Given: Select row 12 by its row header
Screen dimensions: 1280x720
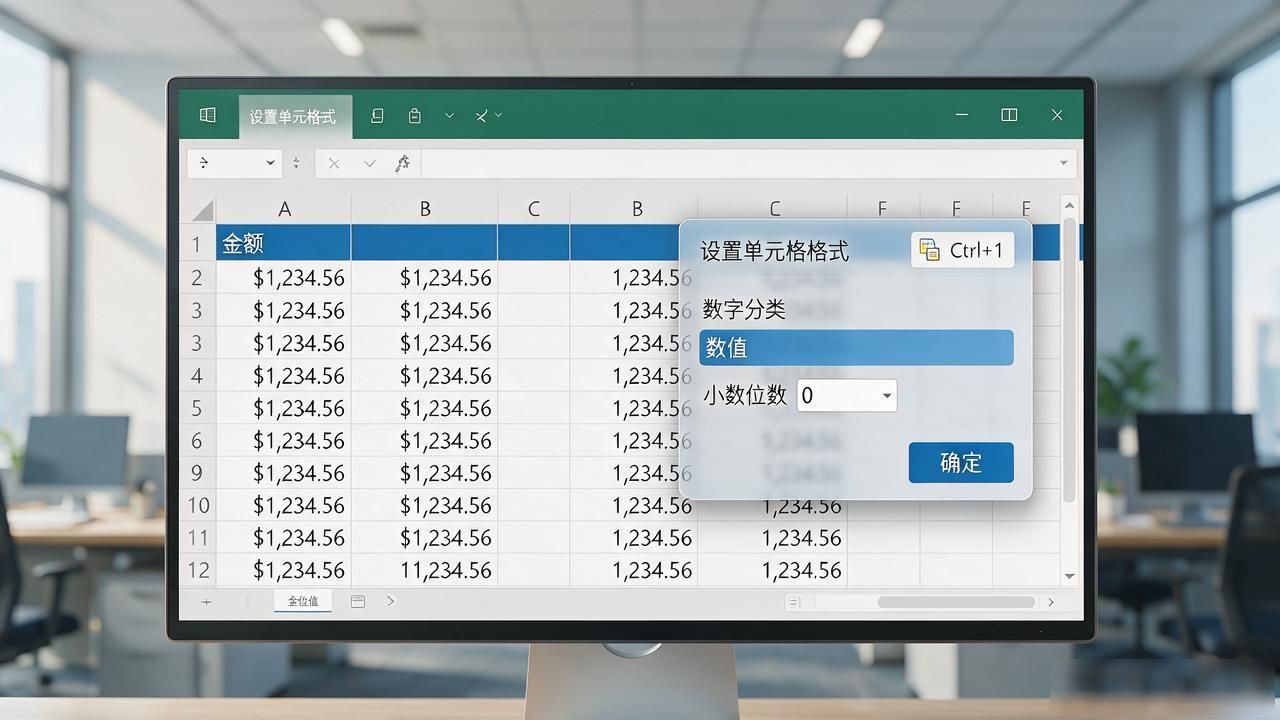Looking at the screenshot, I should [198, 570].
